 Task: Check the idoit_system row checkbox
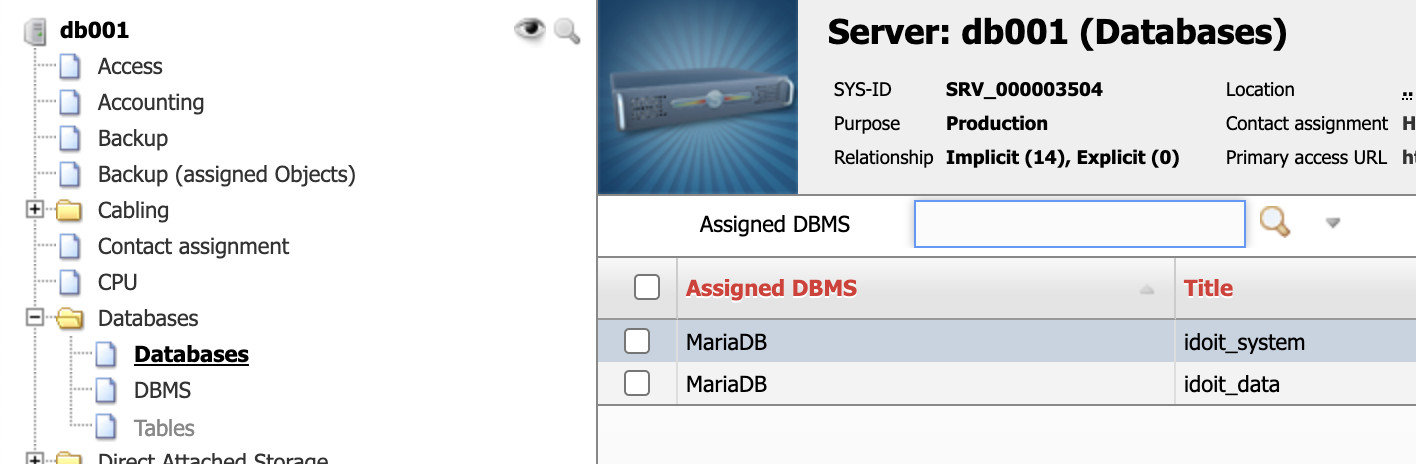click(637, 341)
